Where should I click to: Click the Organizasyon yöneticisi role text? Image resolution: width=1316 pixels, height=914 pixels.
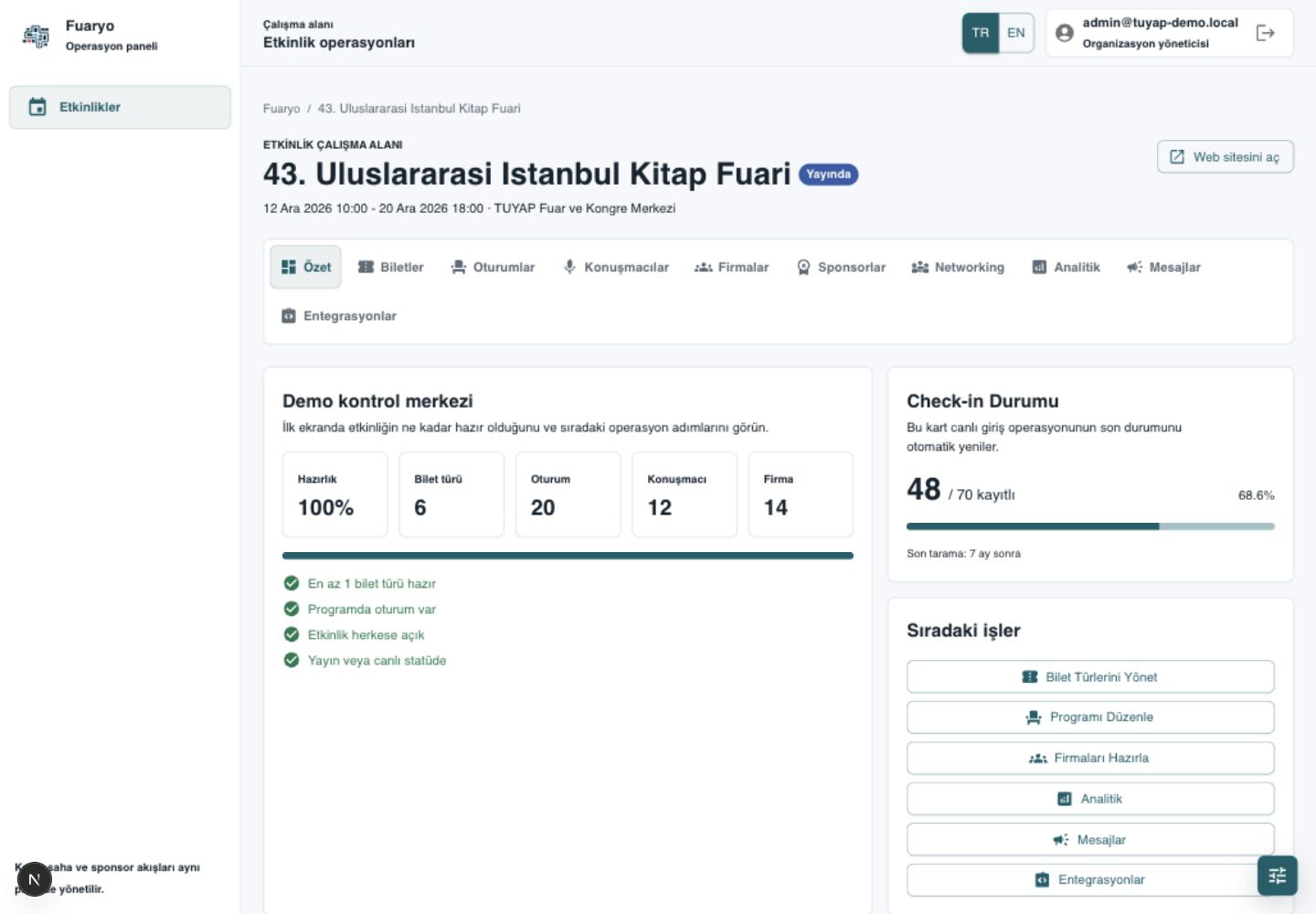tap(1145, 44)
